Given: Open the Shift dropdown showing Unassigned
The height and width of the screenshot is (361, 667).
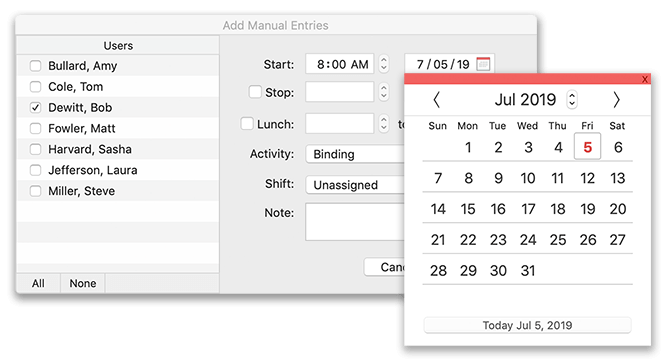Looking at the screenshot, I should (x=355, y=185).
